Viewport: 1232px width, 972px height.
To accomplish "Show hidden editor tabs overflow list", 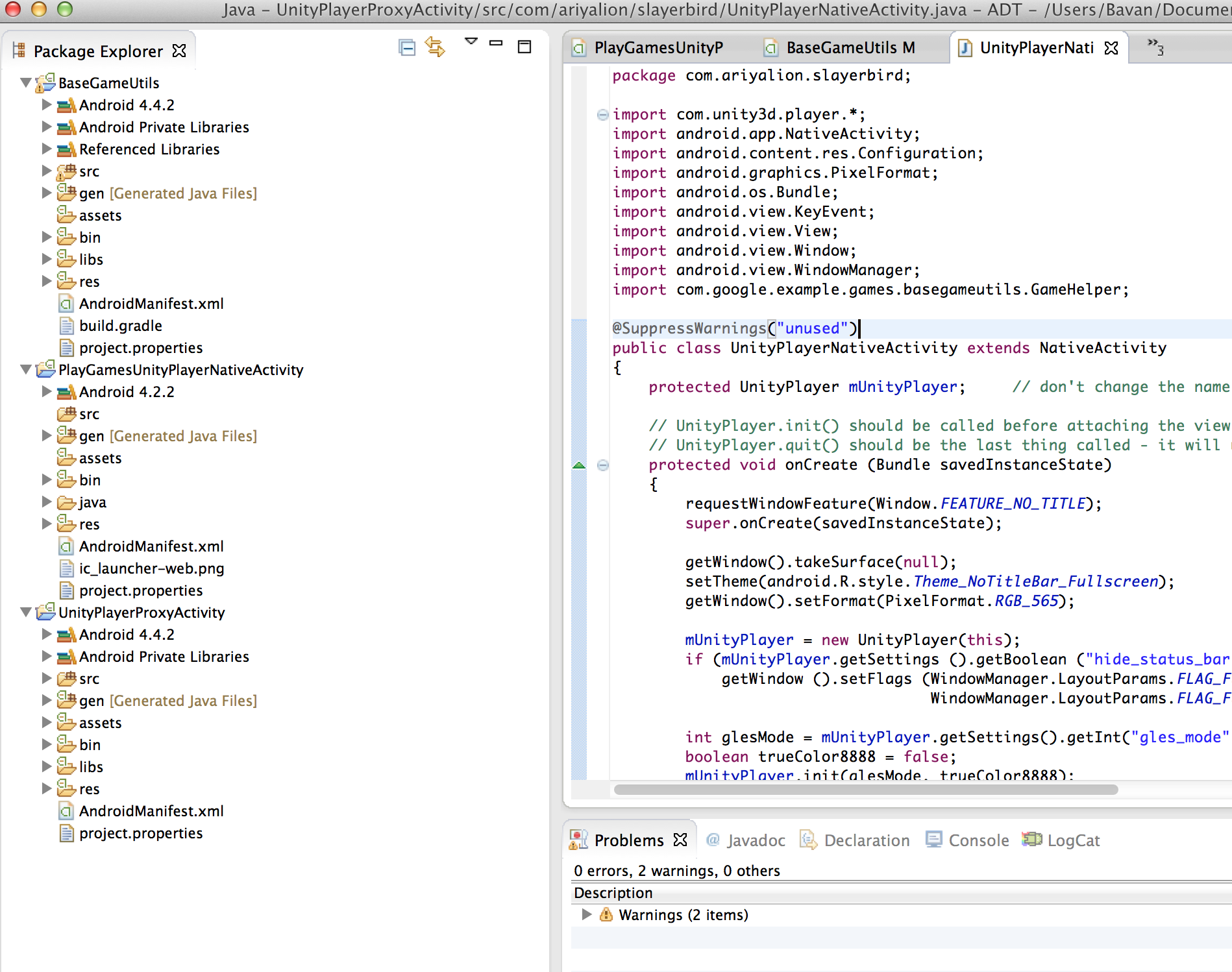I will (x=1155, y=47).
